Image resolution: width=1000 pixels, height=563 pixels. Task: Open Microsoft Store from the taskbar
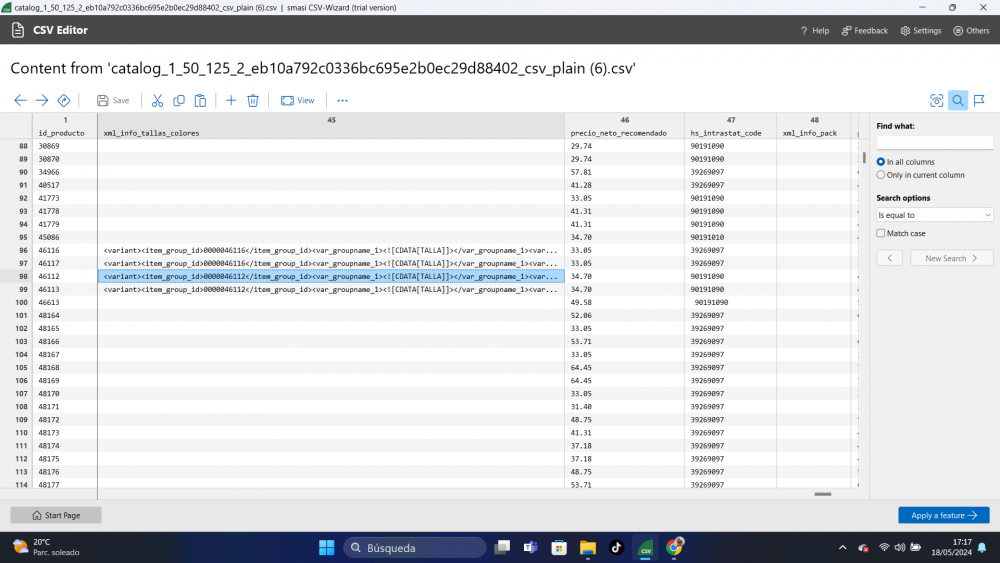click(559, 548)
